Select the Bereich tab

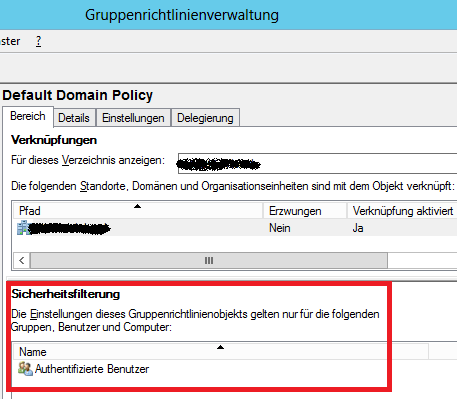[x=28, y=116]
